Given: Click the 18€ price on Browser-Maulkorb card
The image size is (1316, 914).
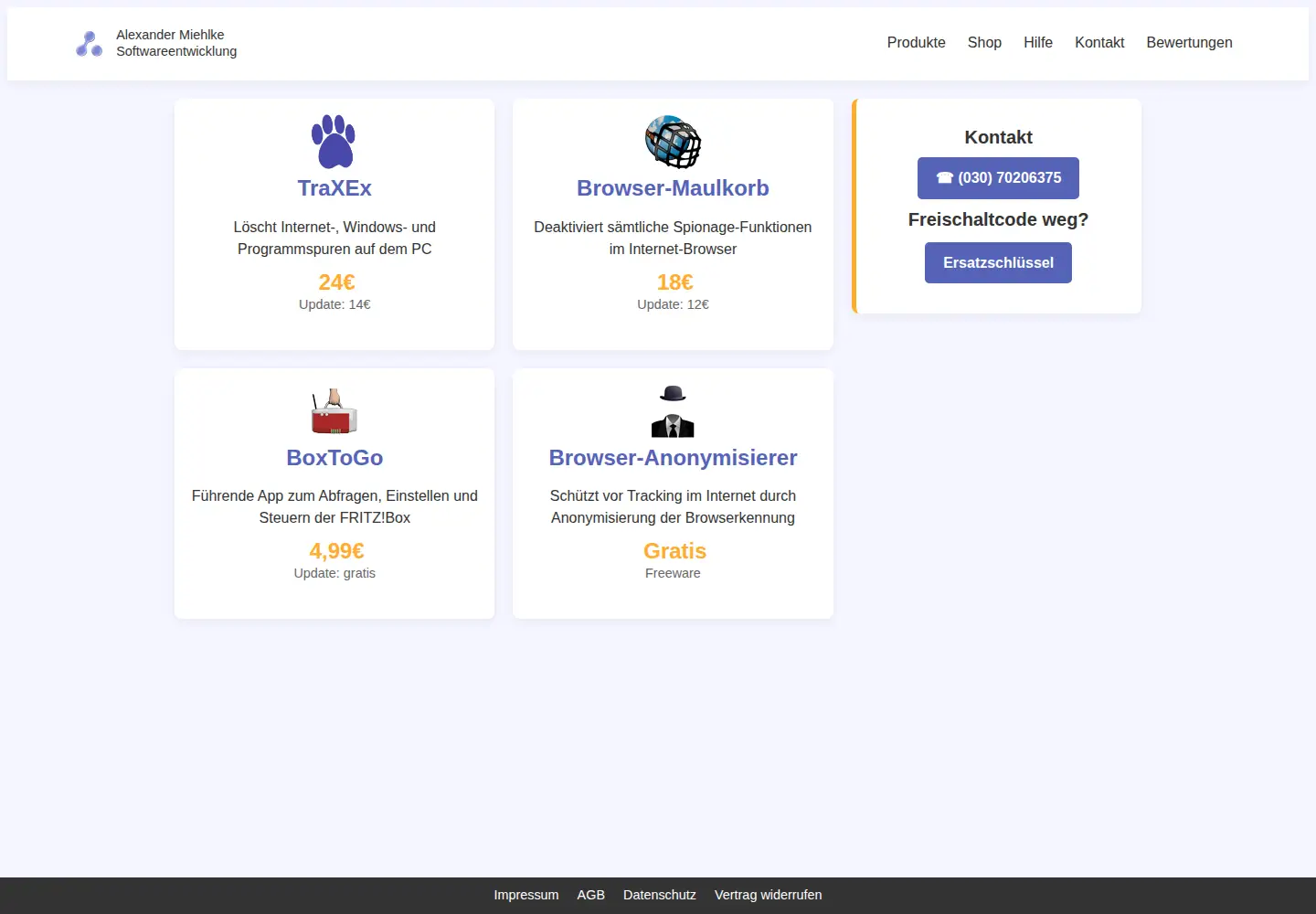Looking at the screenshot, I should pos(674,282).
